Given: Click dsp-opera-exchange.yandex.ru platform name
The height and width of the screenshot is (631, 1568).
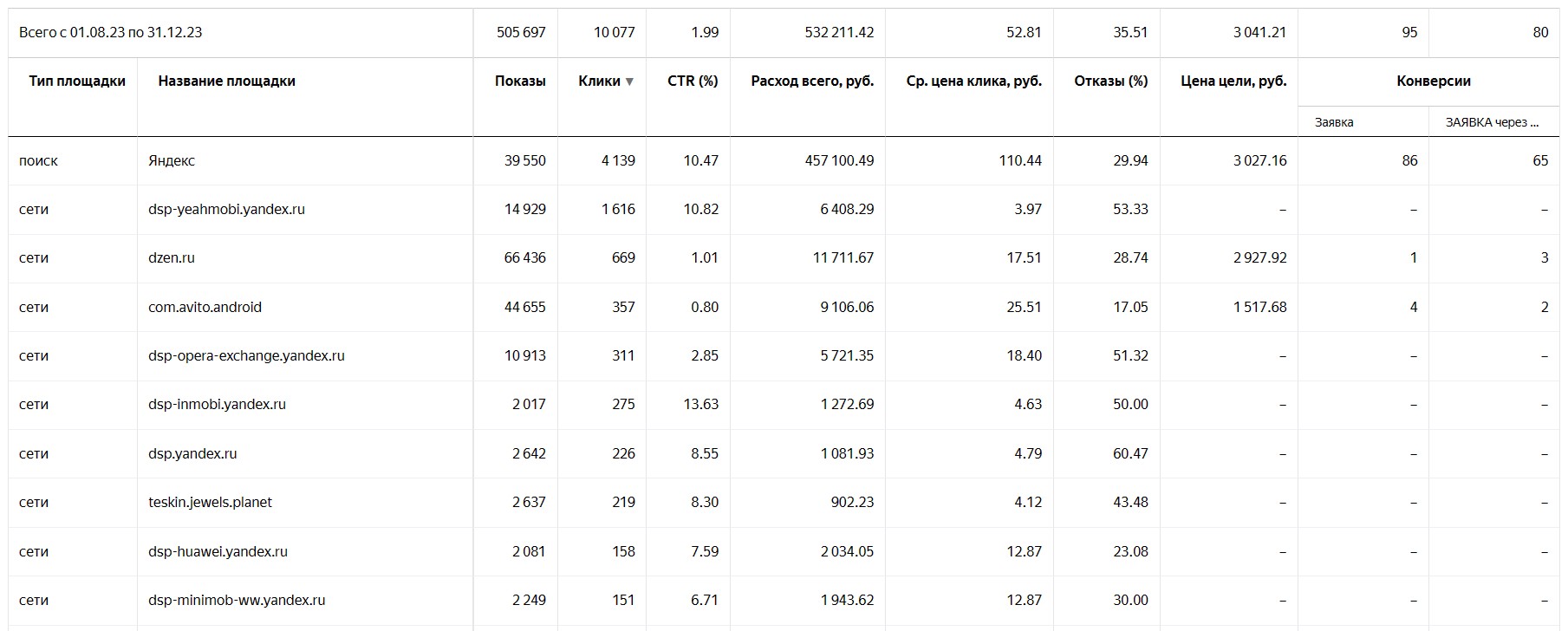Looking at the screenshot, I should click(246, 355).
